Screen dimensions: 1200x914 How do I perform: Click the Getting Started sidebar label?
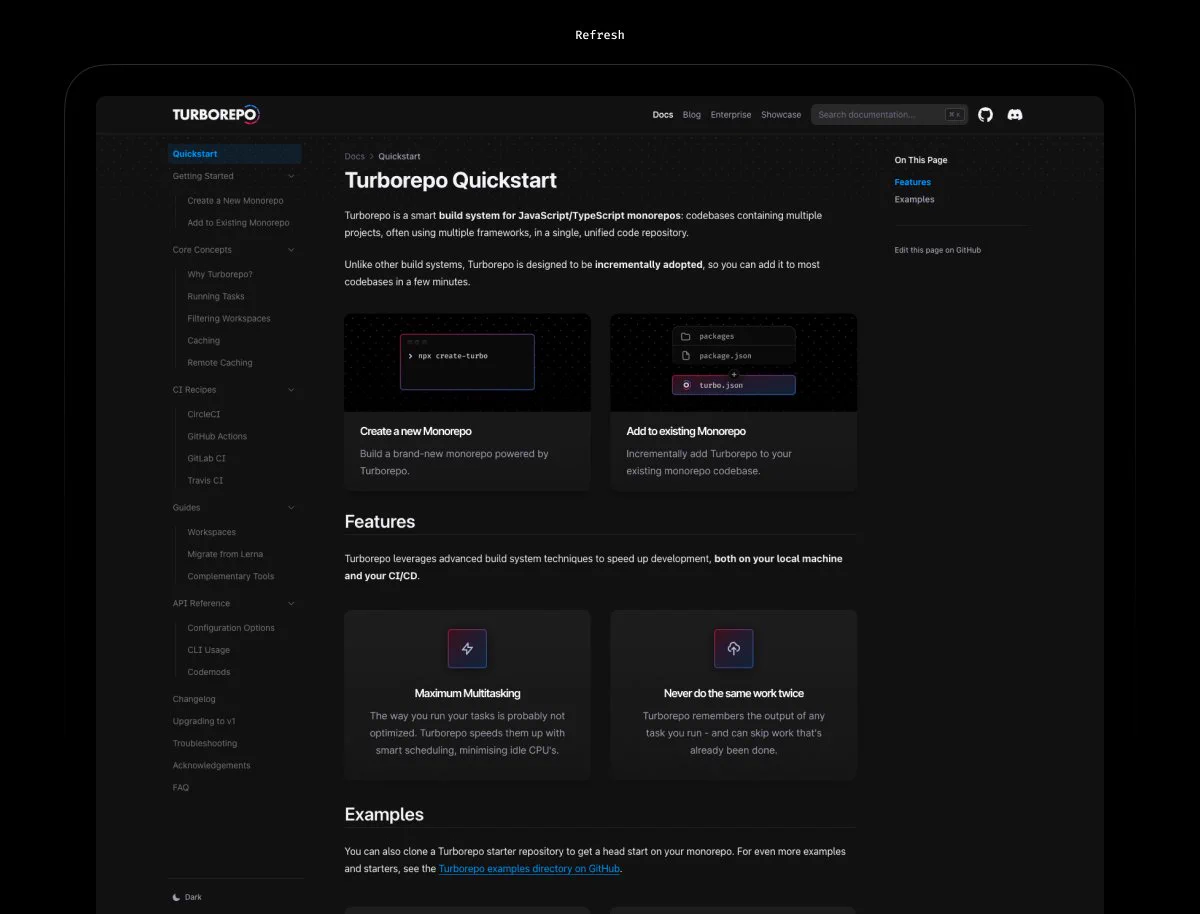[x=203, y=176]
